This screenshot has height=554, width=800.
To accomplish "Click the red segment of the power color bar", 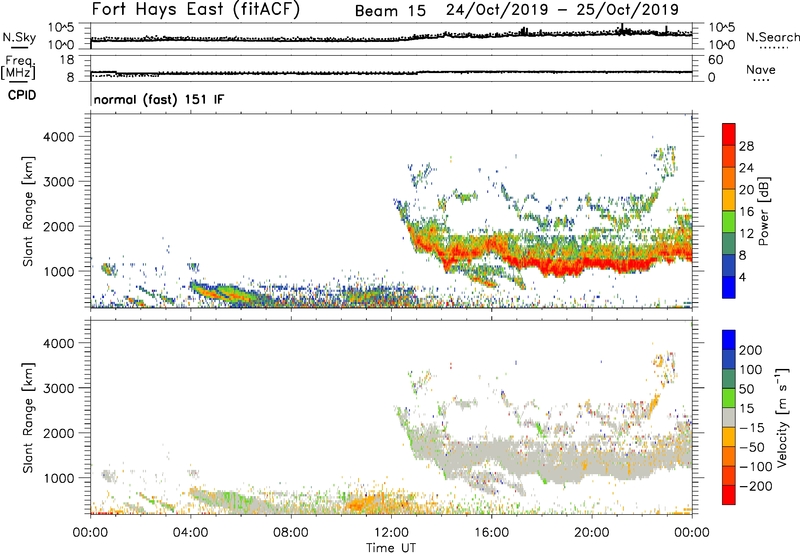I will click(729, 135).
